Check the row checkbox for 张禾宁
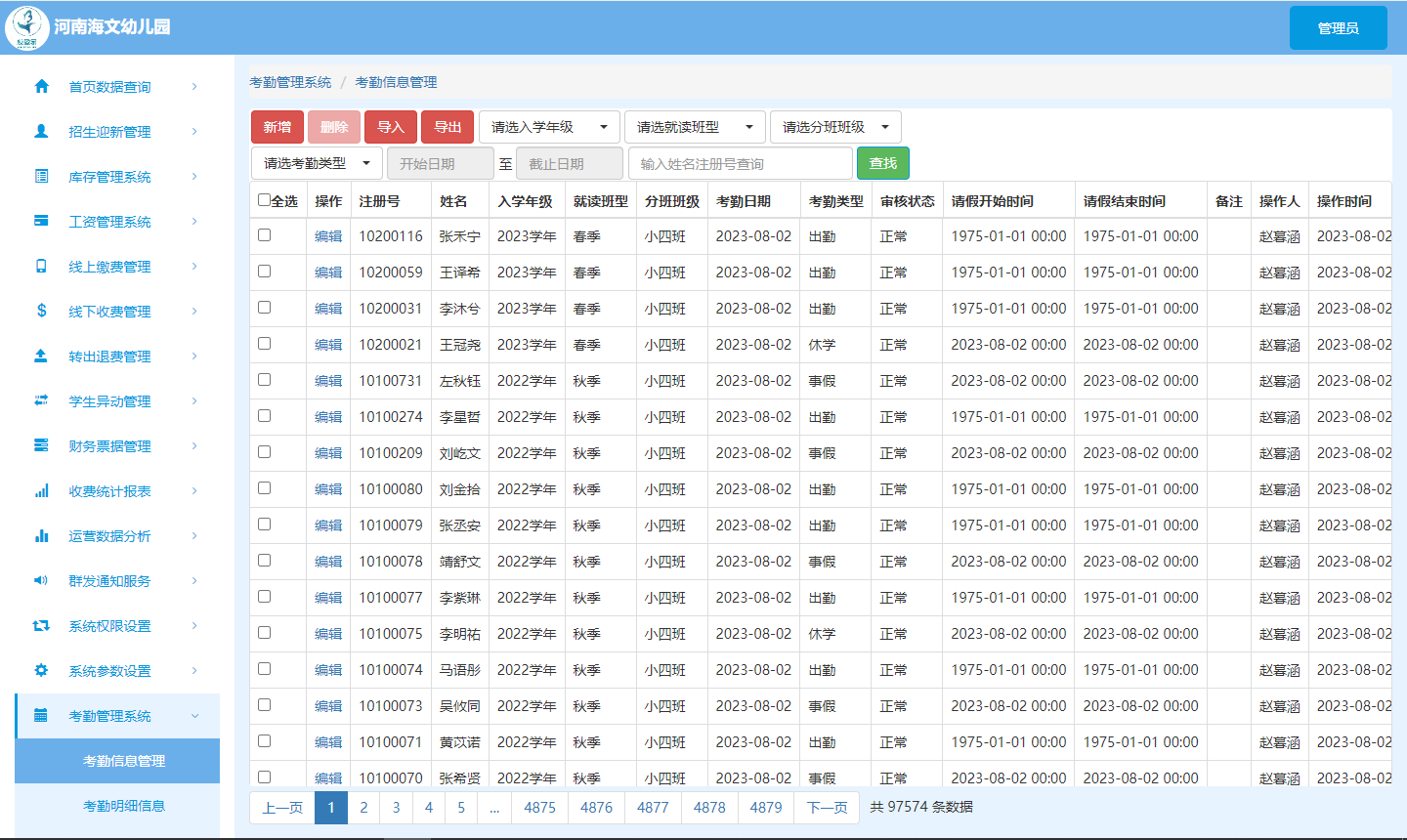 [264, 235]
